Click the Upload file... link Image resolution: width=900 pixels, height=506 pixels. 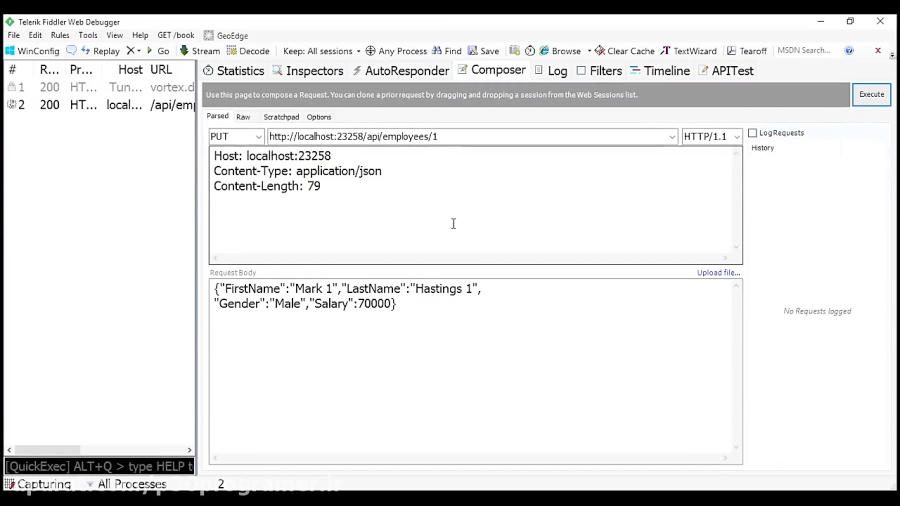719,273
